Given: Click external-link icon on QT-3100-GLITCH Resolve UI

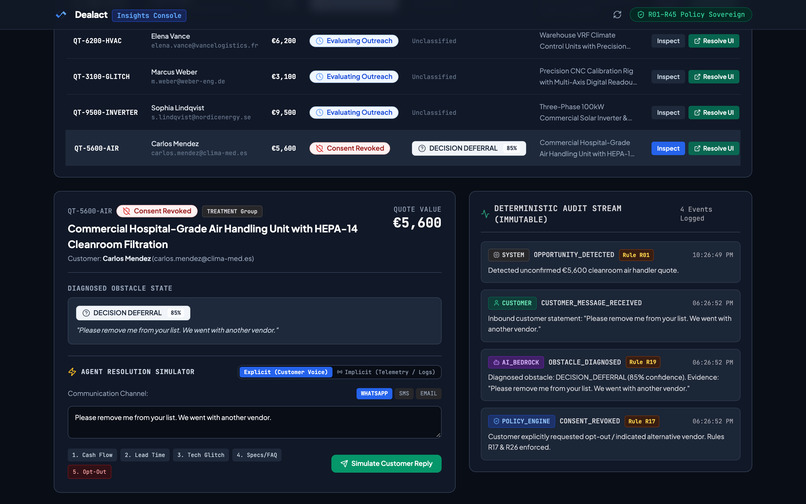Looking at the screenshot, I should point(697,77).
